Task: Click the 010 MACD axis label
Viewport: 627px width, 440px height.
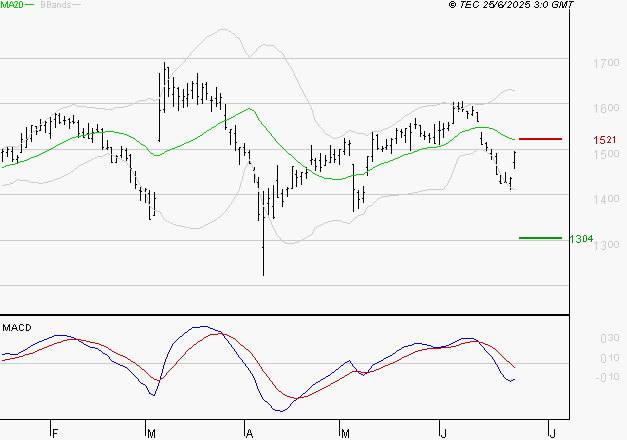Action: click(610, 358)
